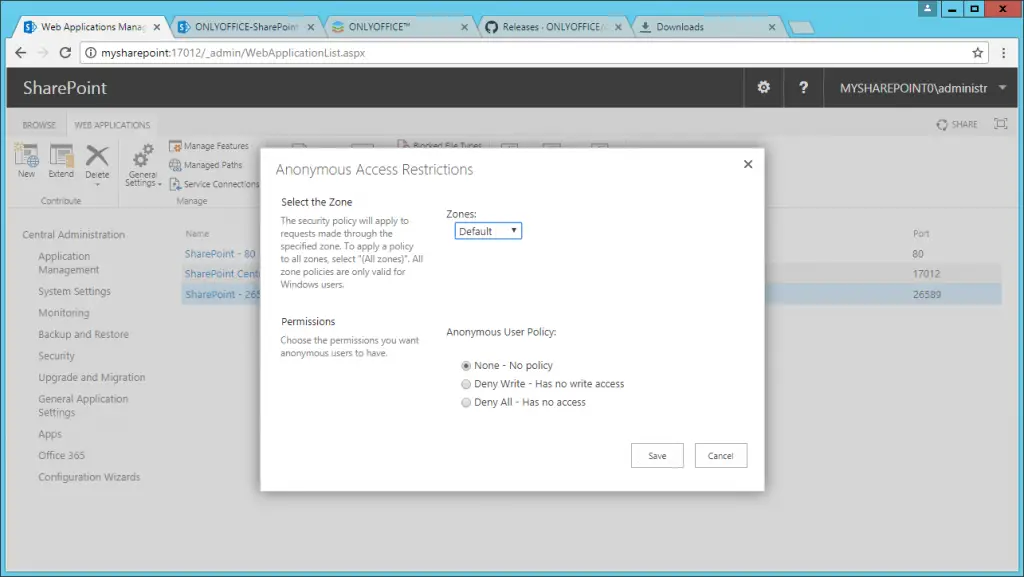The height and width of the screenshot is (577, 1024).
Task: Go to Upgrade and Migration
Action: click(91, 377)
